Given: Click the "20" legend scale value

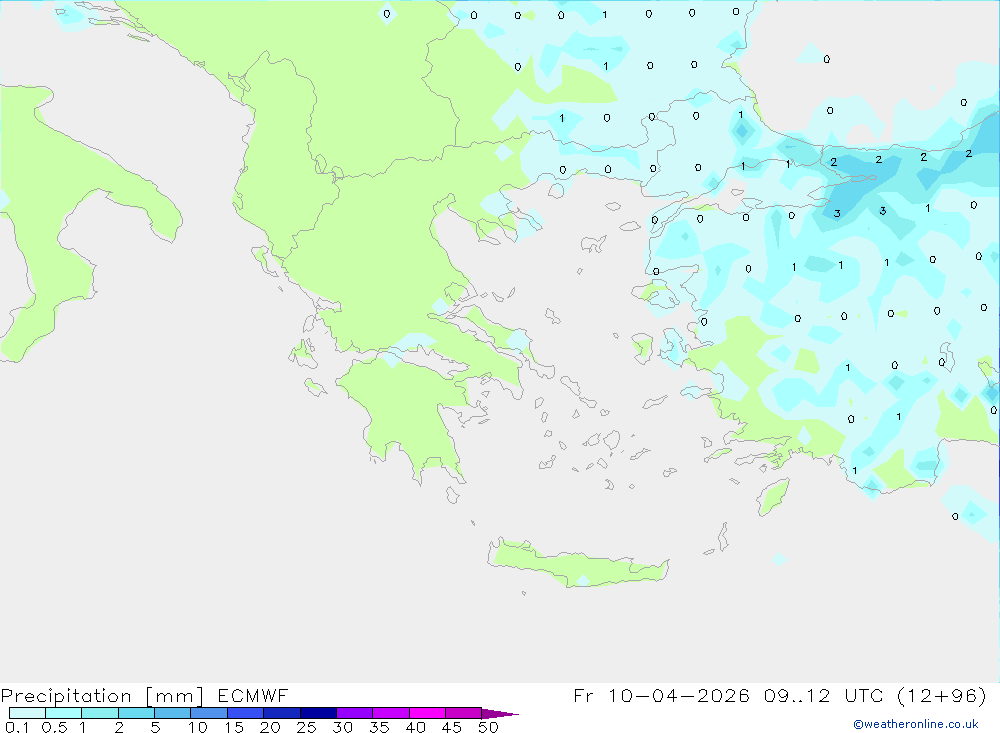Looking at the screenshot, I should (x=270, y=727).
